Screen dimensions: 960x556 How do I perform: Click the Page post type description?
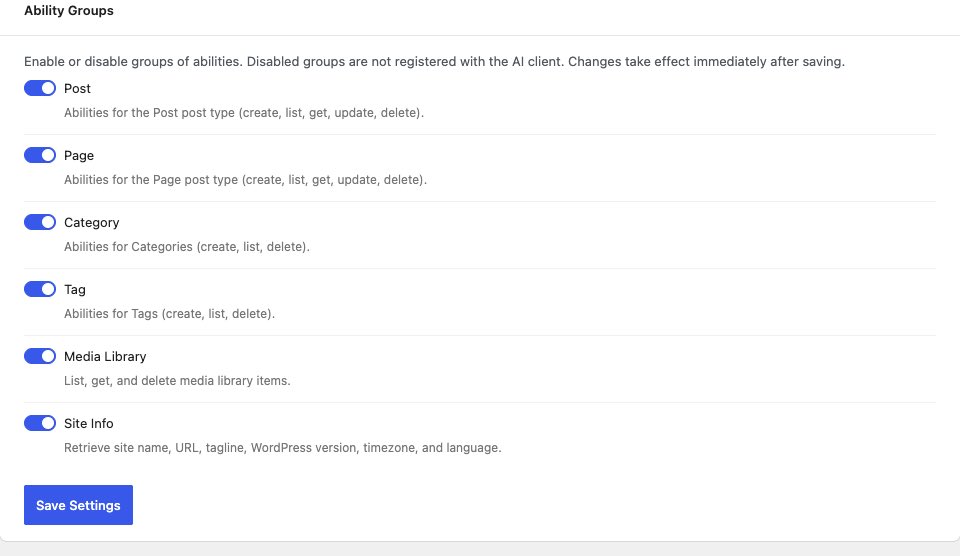[x=245, y=180]
